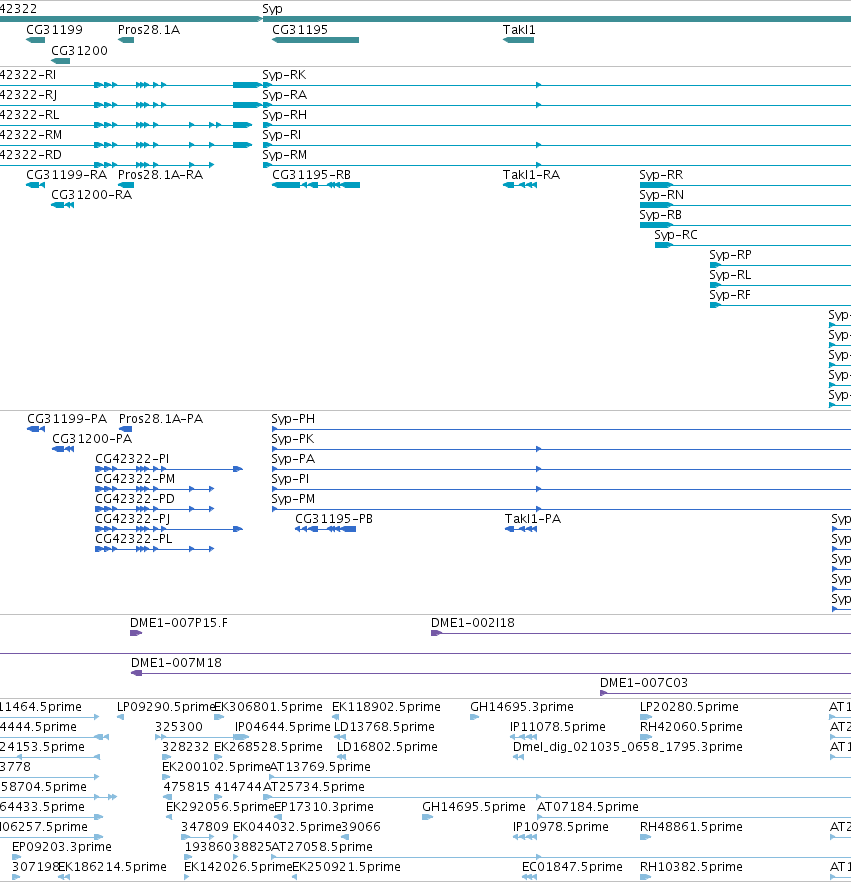Open the Pros28.1A-RA transcript
This screenshot has height=882, width=851.
(160, 175)
